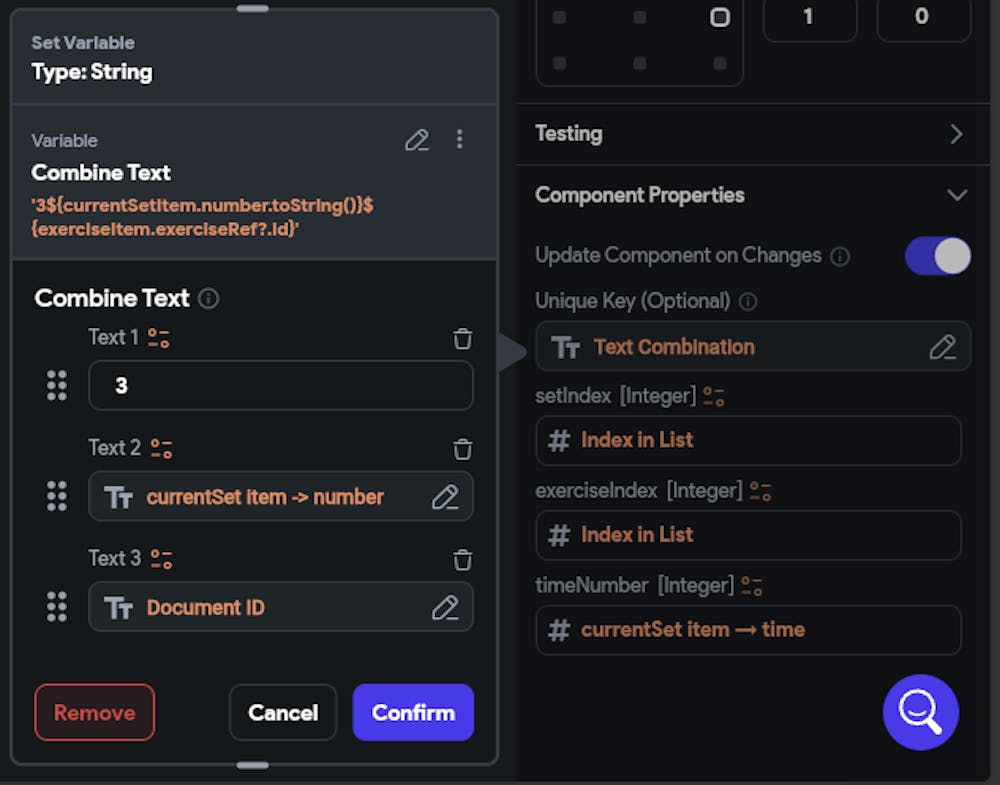This screenshot has height=785, width=1000.
Task: Click the variable settings icon next to Text 3
Action: click(x=162, y=559)
